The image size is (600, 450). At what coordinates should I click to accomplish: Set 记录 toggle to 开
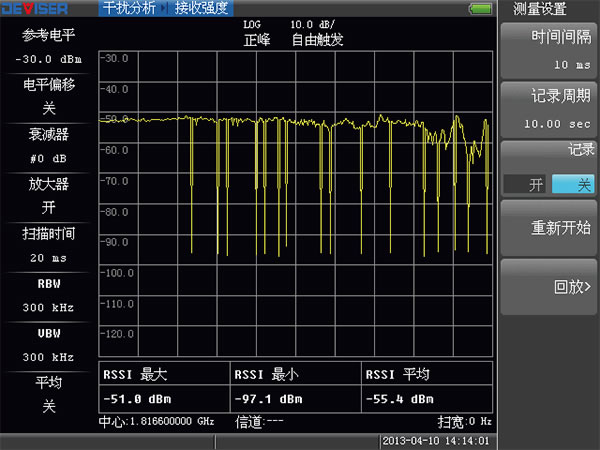point(522,184)
